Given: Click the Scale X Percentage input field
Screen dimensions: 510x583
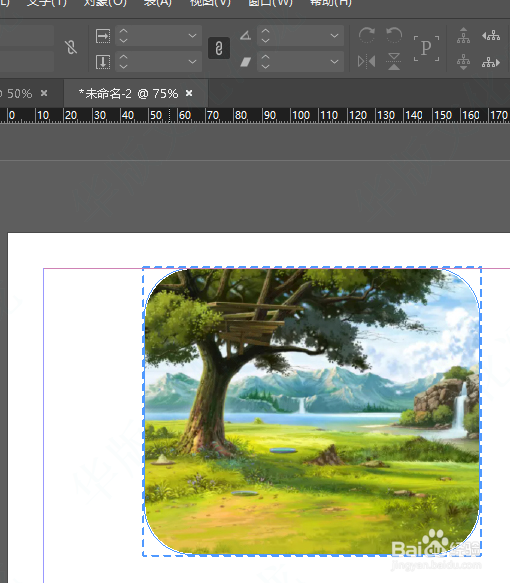Looking at the screenshot, I should pyautogui.click(x=158, y=36).
